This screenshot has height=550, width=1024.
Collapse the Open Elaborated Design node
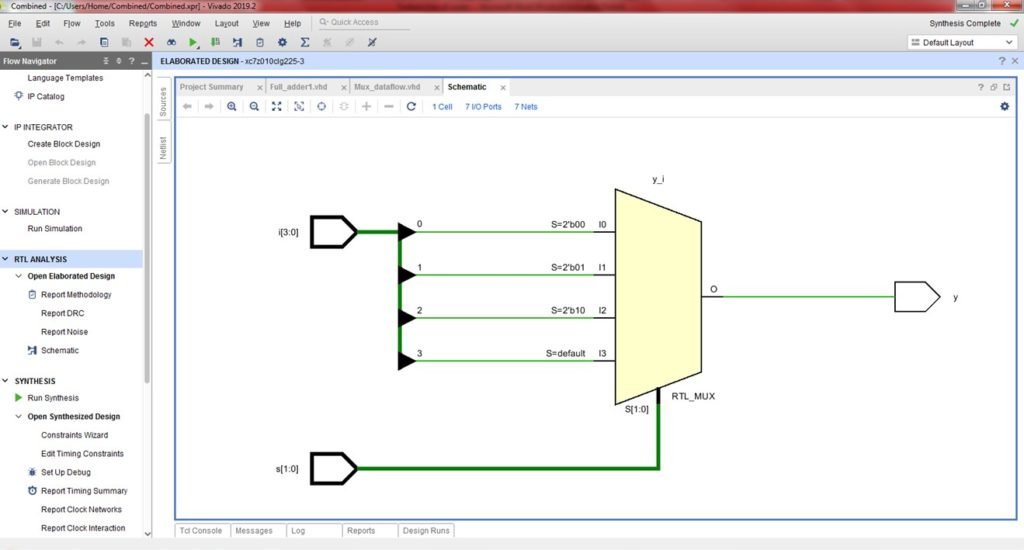[18, 276]
